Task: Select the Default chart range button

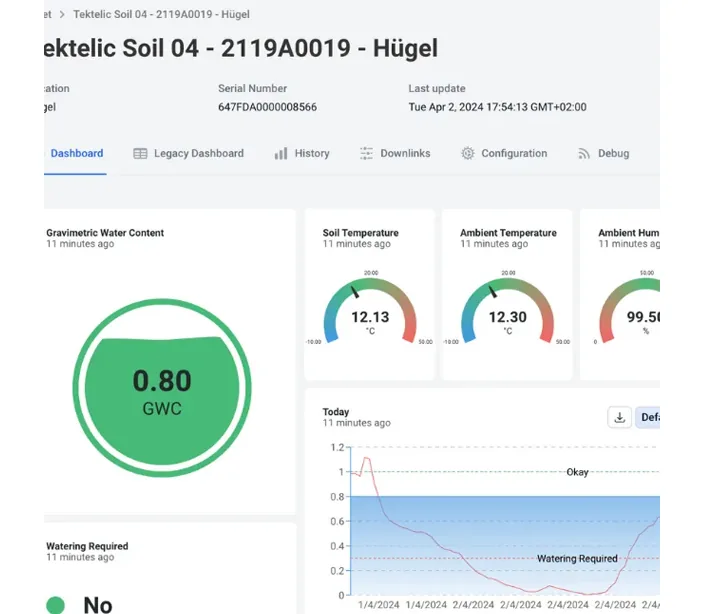Action: pyautogui.click(x=648, y=417)
